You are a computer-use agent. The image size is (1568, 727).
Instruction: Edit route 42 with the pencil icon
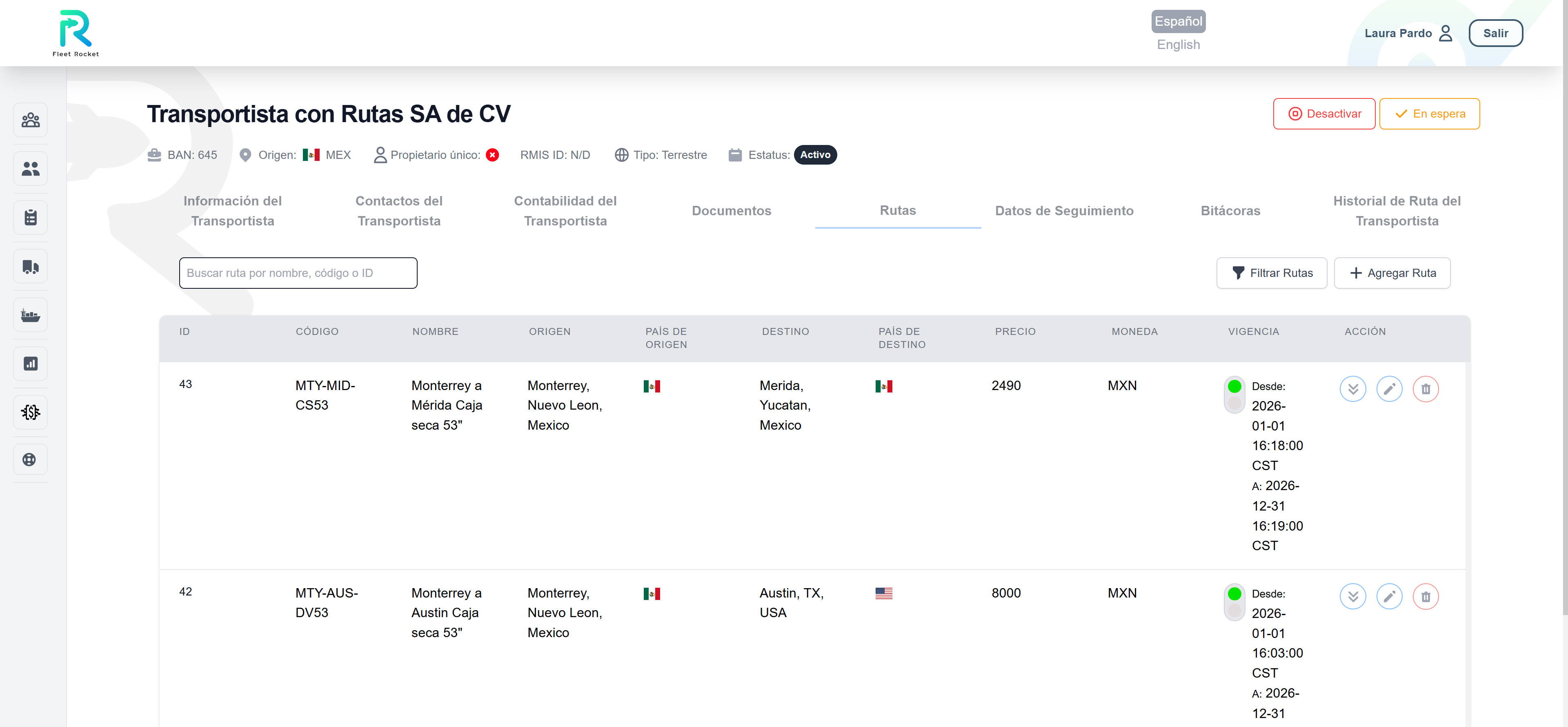[1389, 597]
